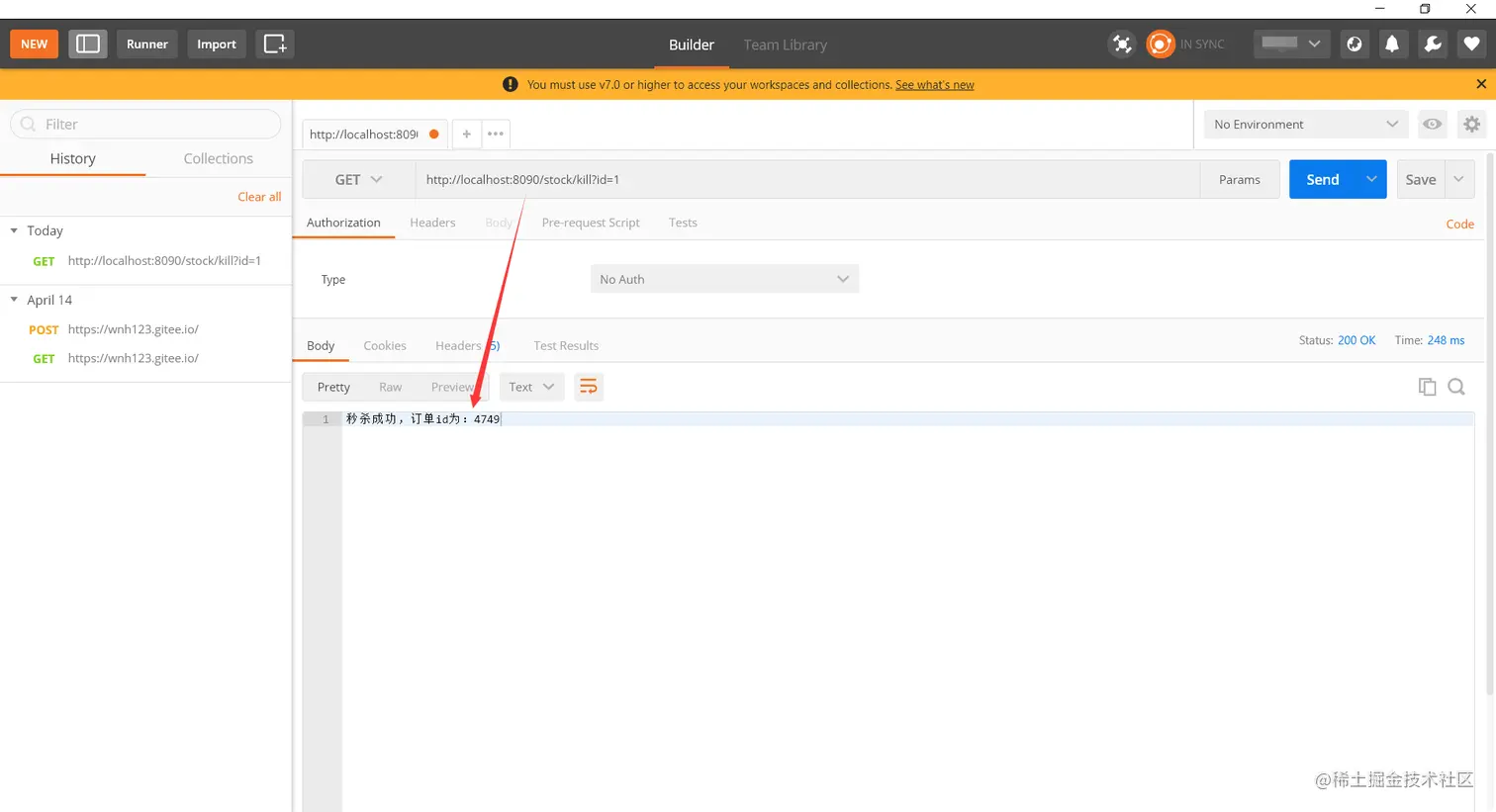Open the Params editor

[x=1240, y=179]
